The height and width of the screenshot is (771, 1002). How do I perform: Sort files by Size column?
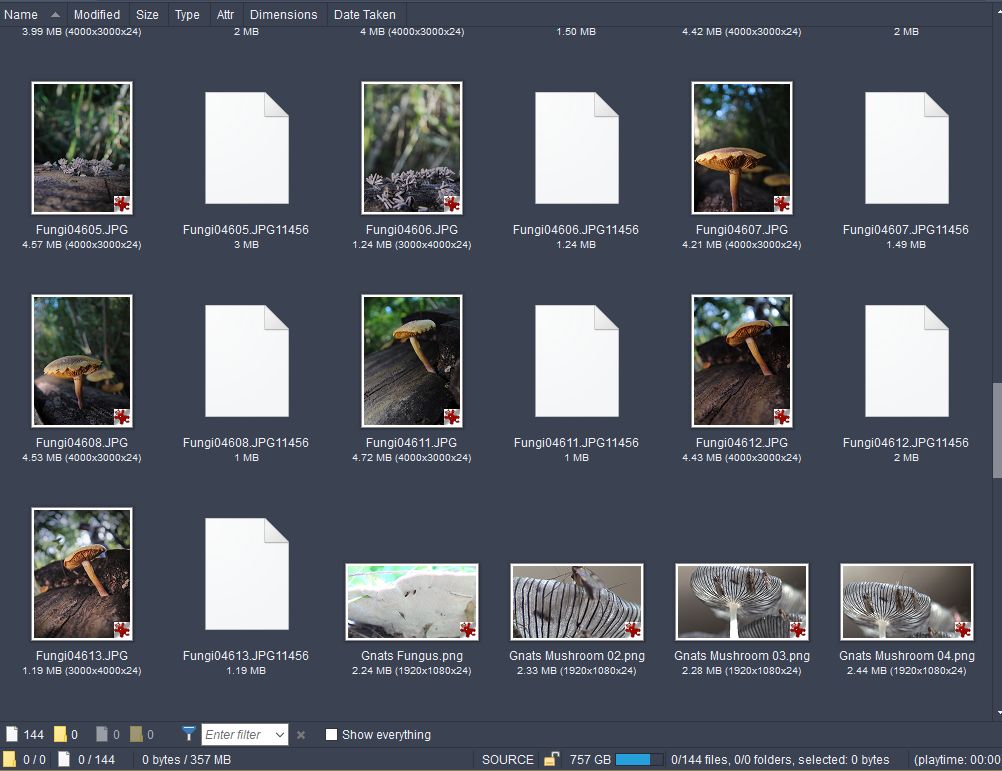[147, 14]
